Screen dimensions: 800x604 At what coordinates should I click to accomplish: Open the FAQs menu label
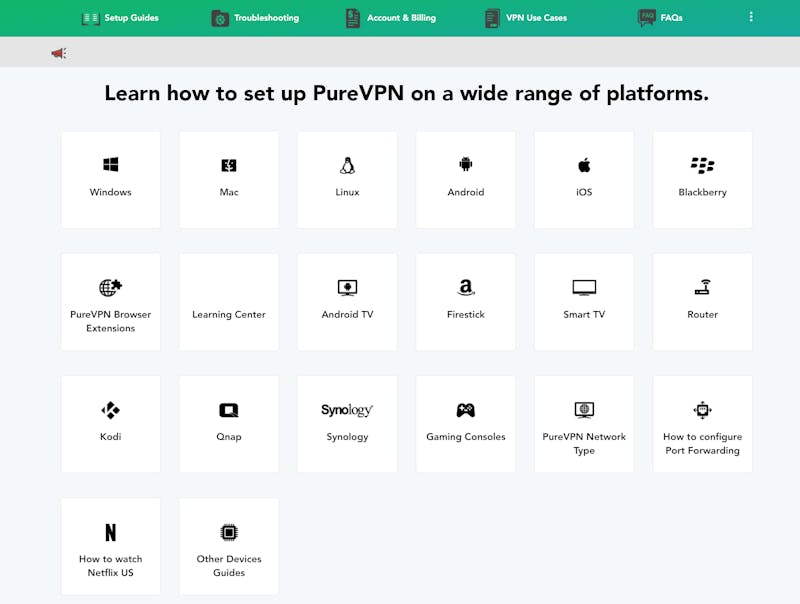[671, 18]
